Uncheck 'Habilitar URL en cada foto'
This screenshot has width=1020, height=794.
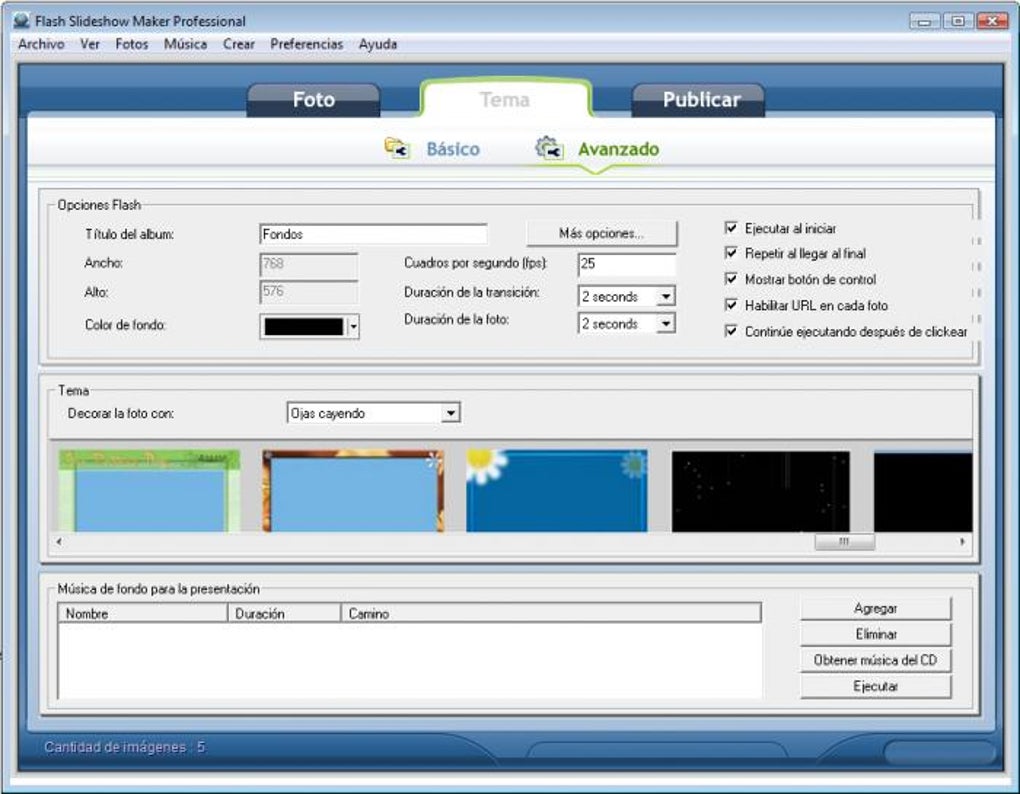coord(730,305)
